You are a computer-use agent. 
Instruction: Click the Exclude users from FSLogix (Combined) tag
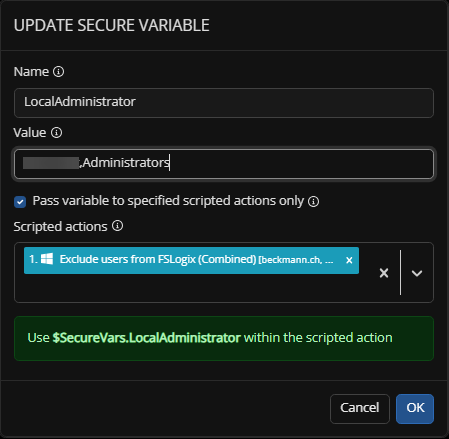click(191, 260)
